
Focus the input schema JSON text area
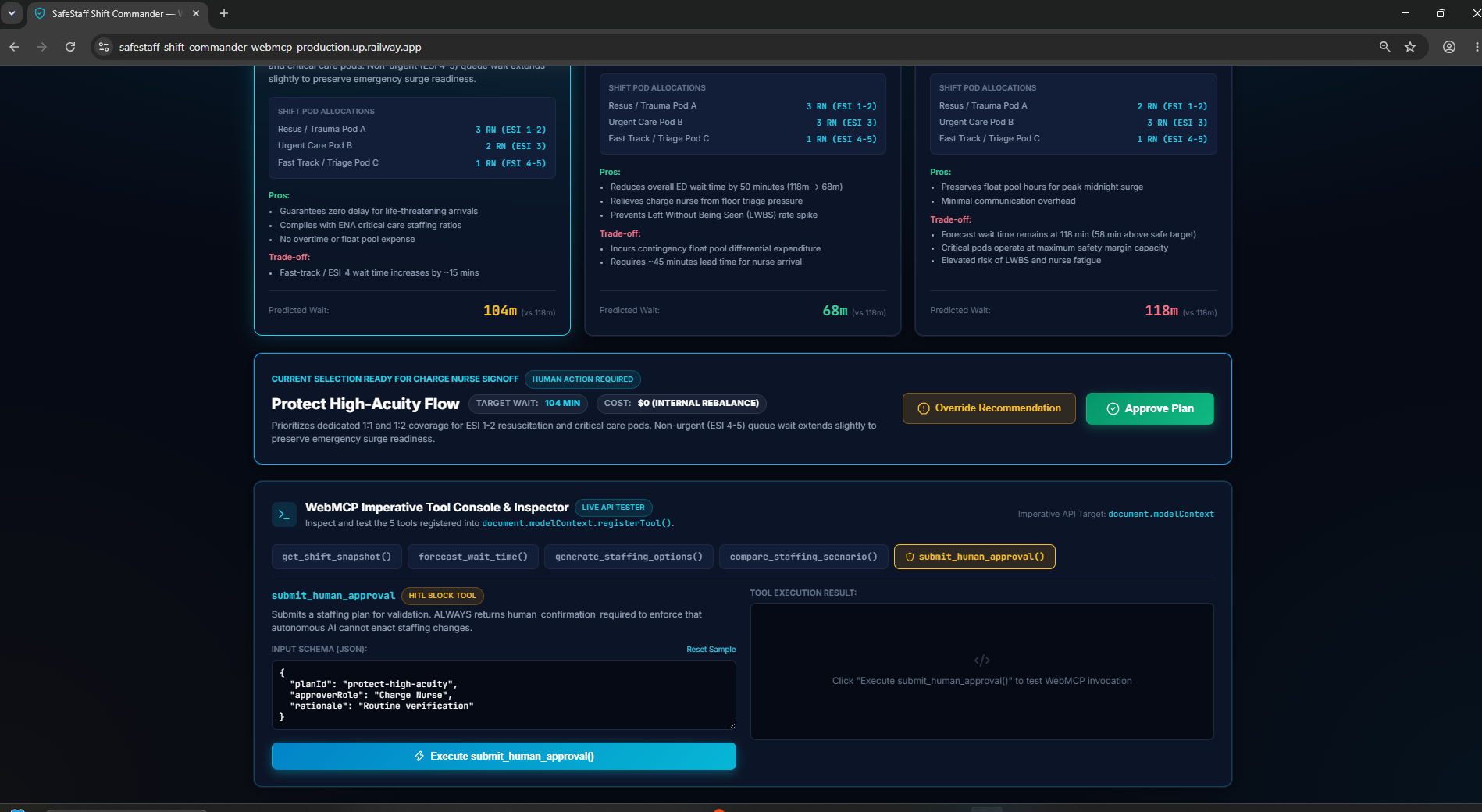tap(504, 695)
